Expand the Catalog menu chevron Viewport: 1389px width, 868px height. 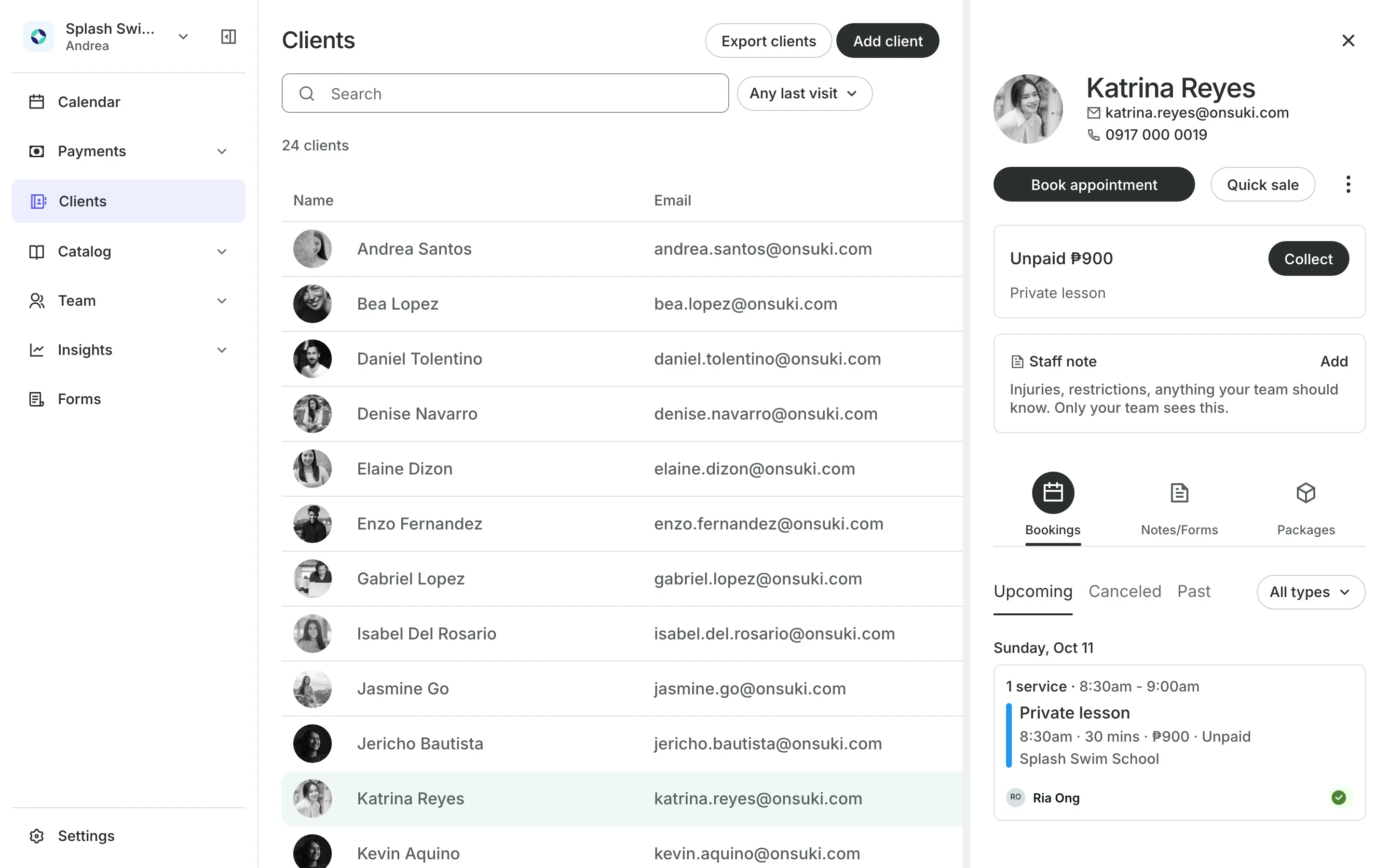tap(222, 251)
